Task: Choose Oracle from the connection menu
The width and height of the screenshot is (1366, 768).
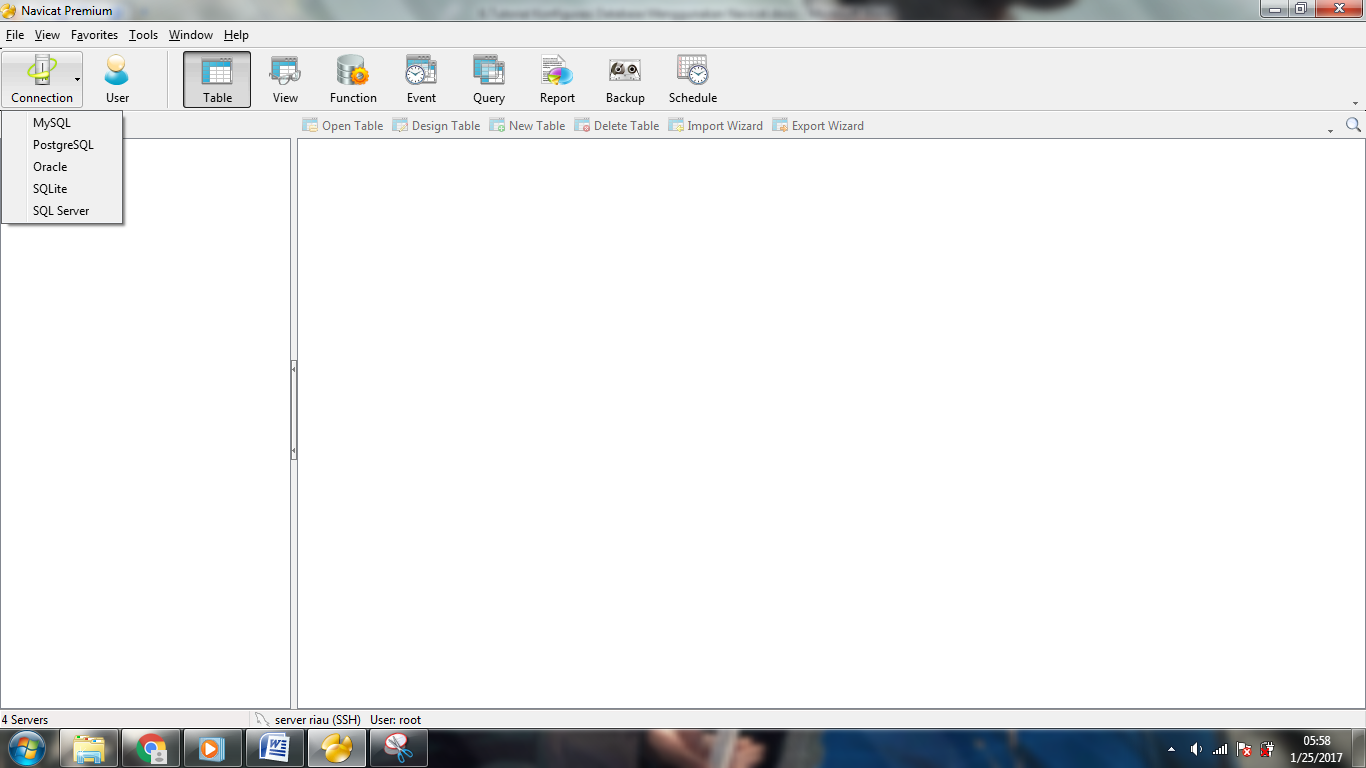Action: tap(62, 167)
